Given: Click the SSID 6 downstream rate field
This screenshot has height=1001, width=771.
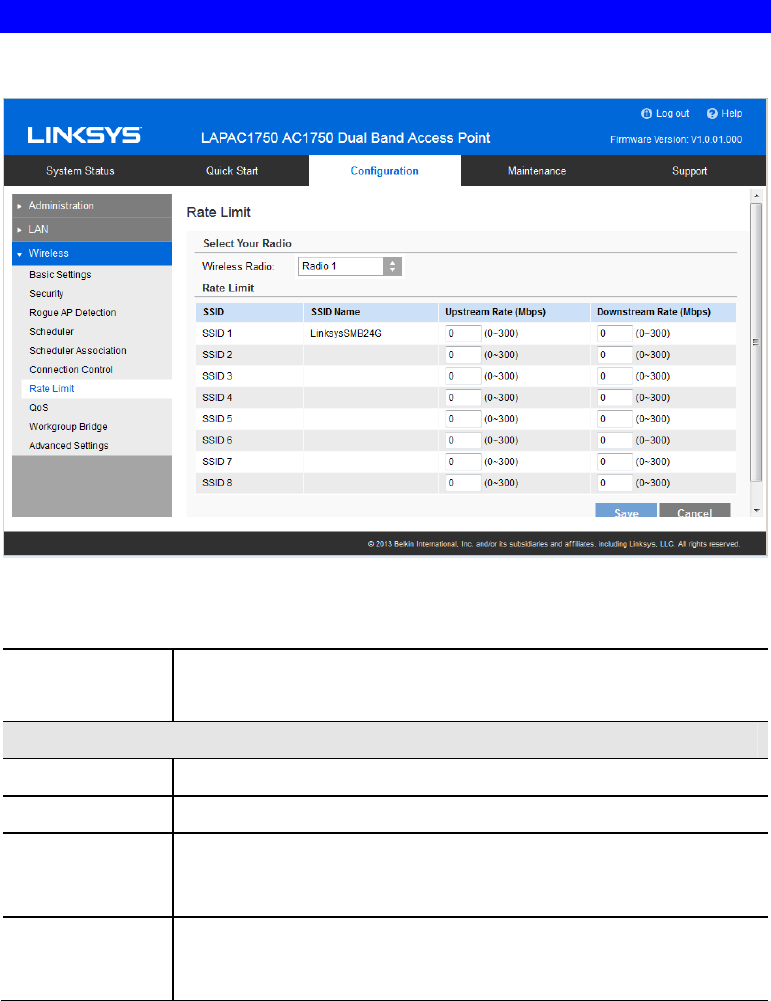Looking at the screenshot, I should pos(615,440).
